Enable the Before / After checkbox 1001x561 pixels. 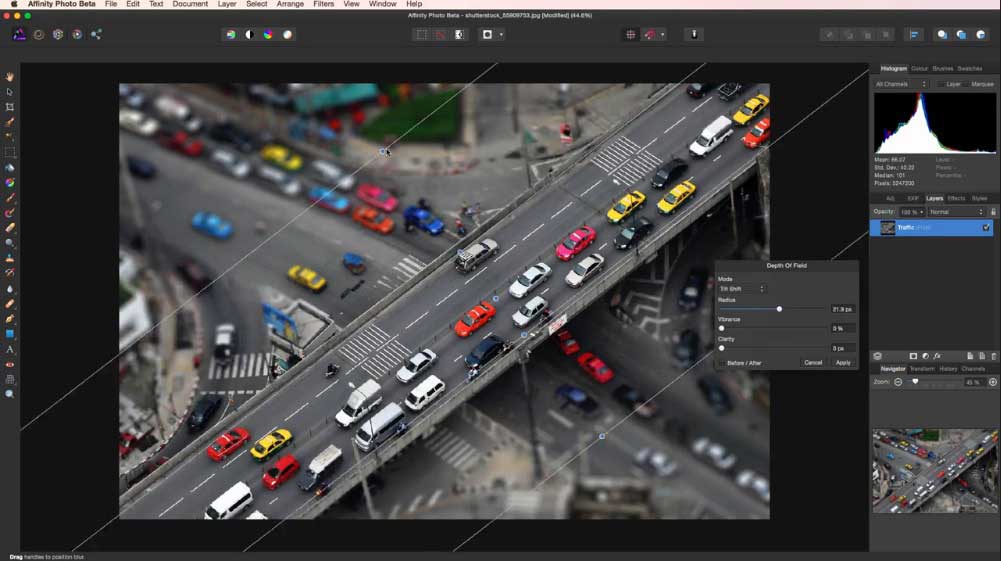(722, 362)
